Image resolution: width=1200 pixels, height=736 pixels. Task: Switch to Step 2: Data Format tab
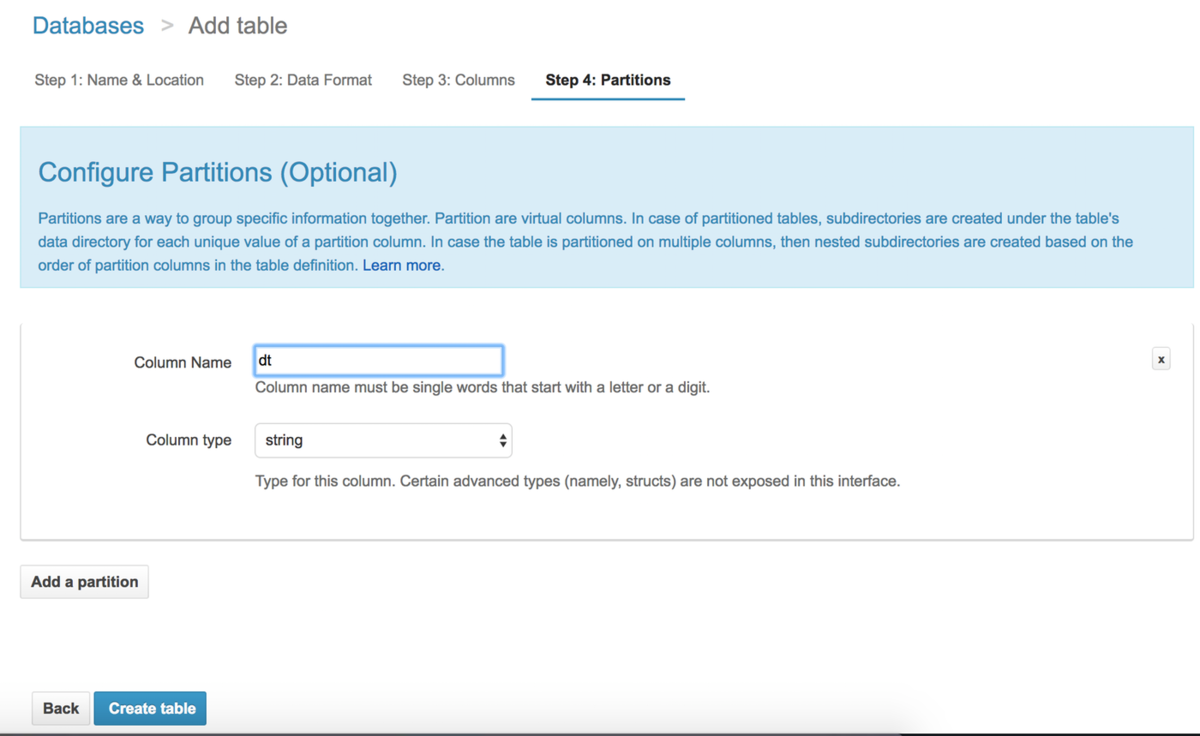[x=303, y=80]
